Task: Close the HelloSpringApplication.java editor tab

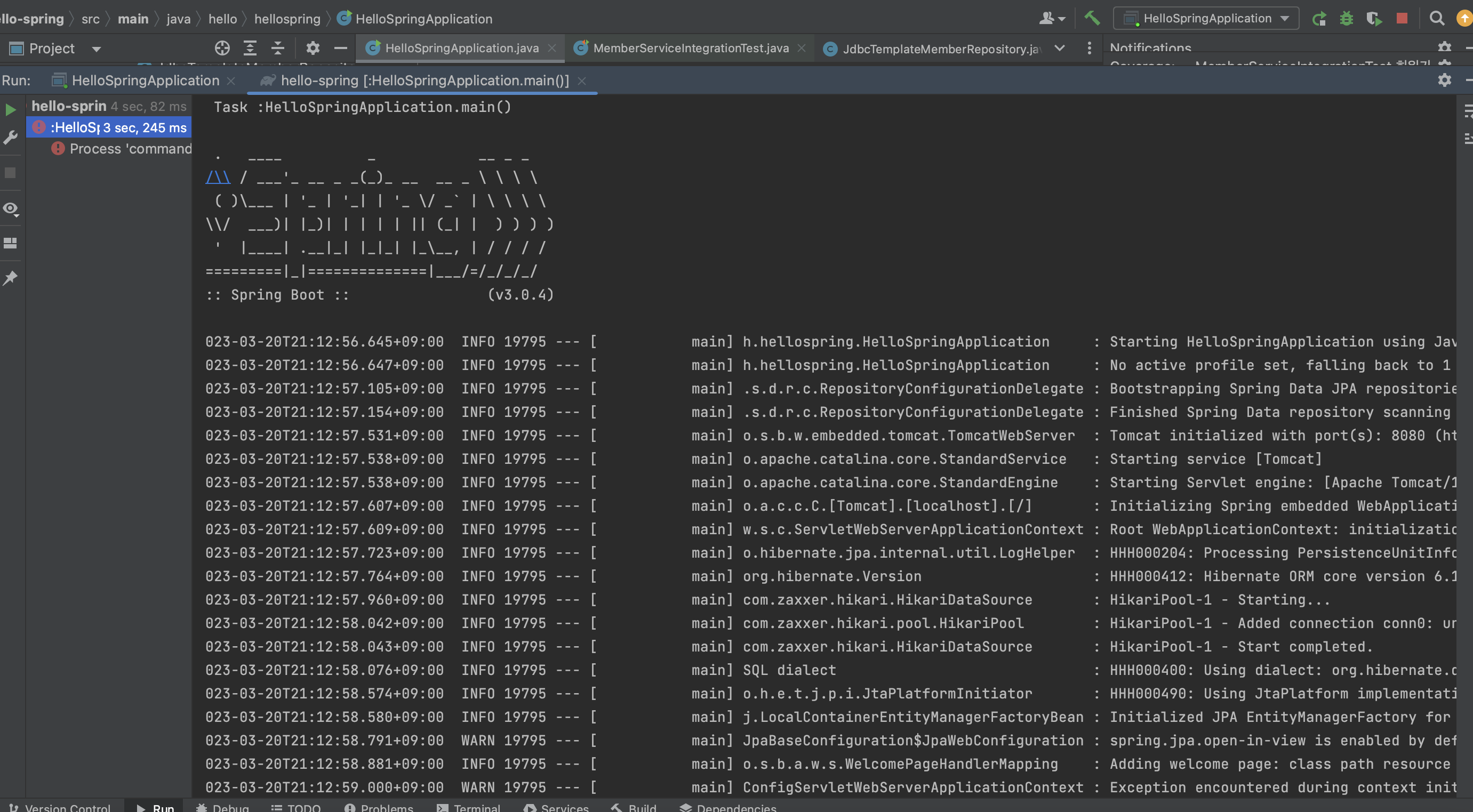Action: coord(552,48)
